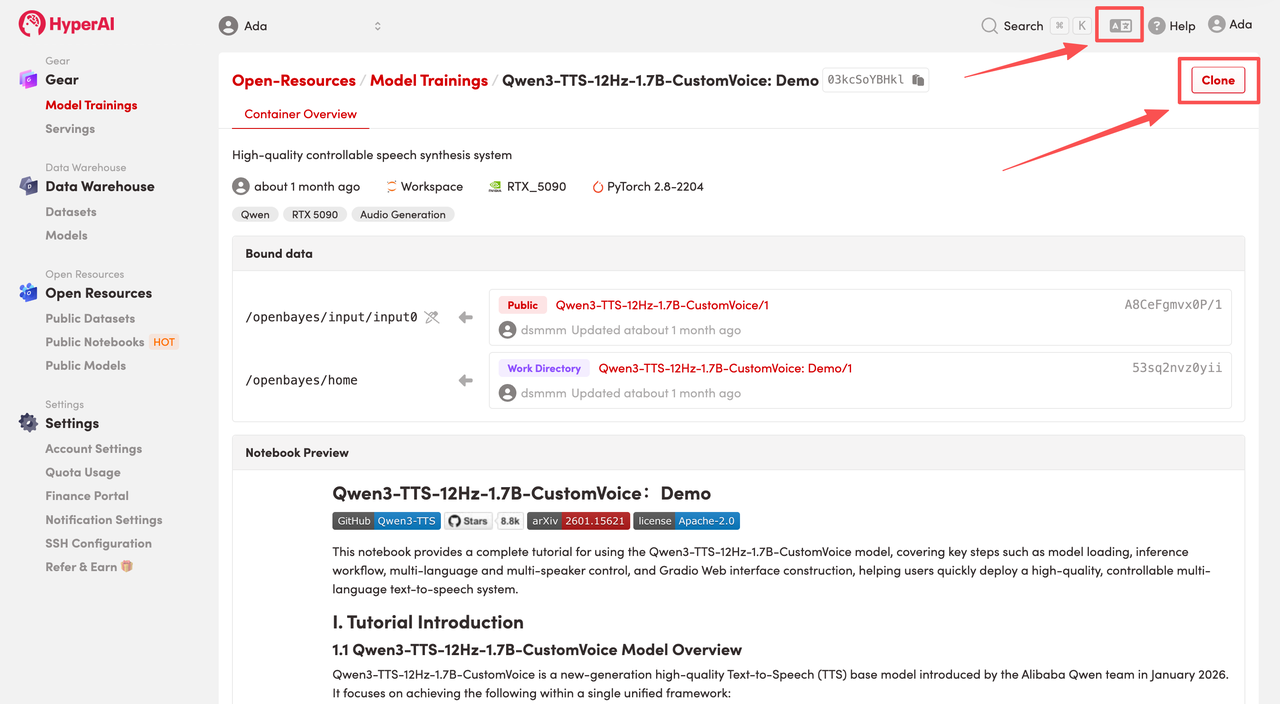Open the Ada user menu at top right

(1230, 25)
